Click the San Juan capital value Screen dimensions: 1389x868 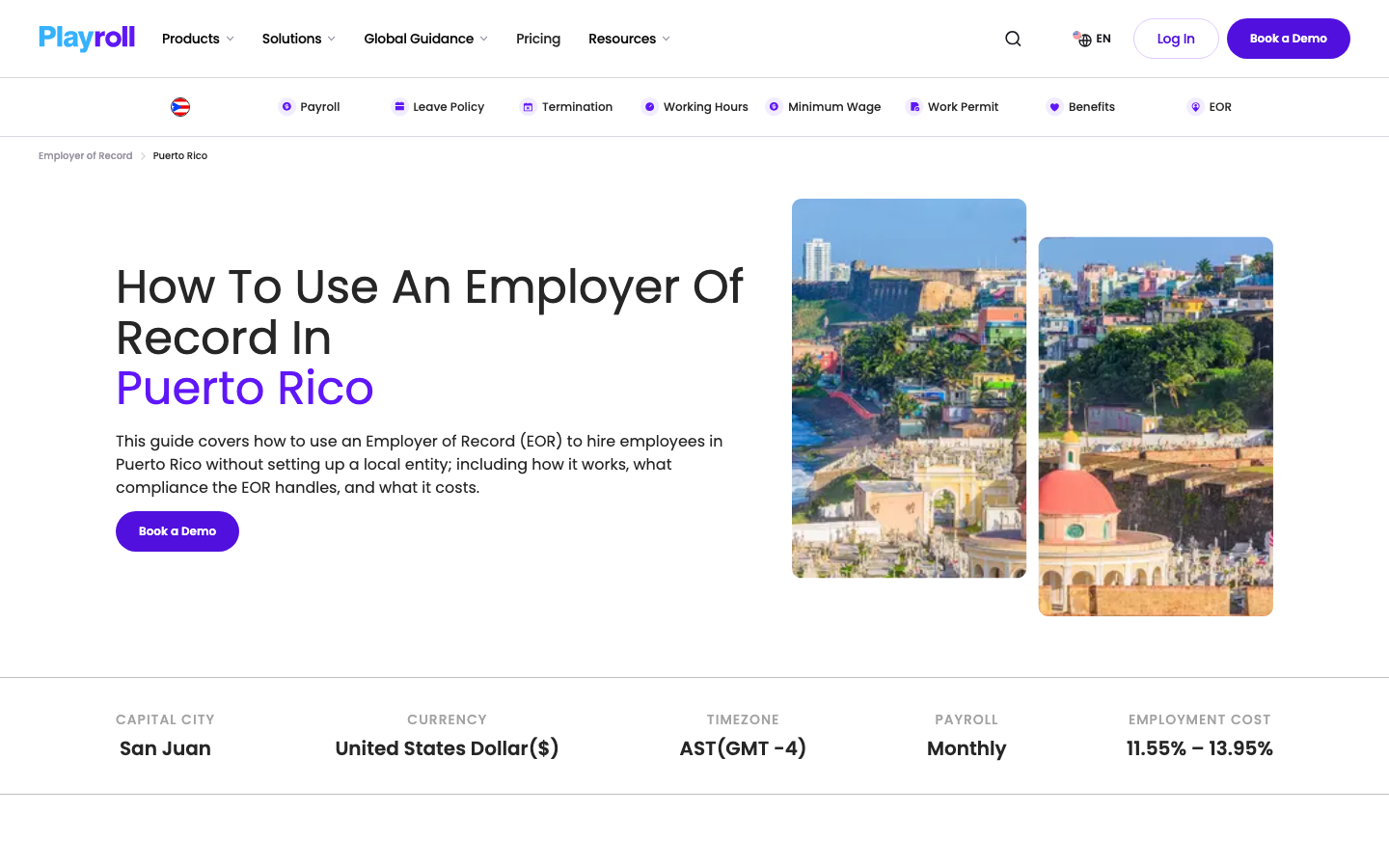tap(165, 748)
